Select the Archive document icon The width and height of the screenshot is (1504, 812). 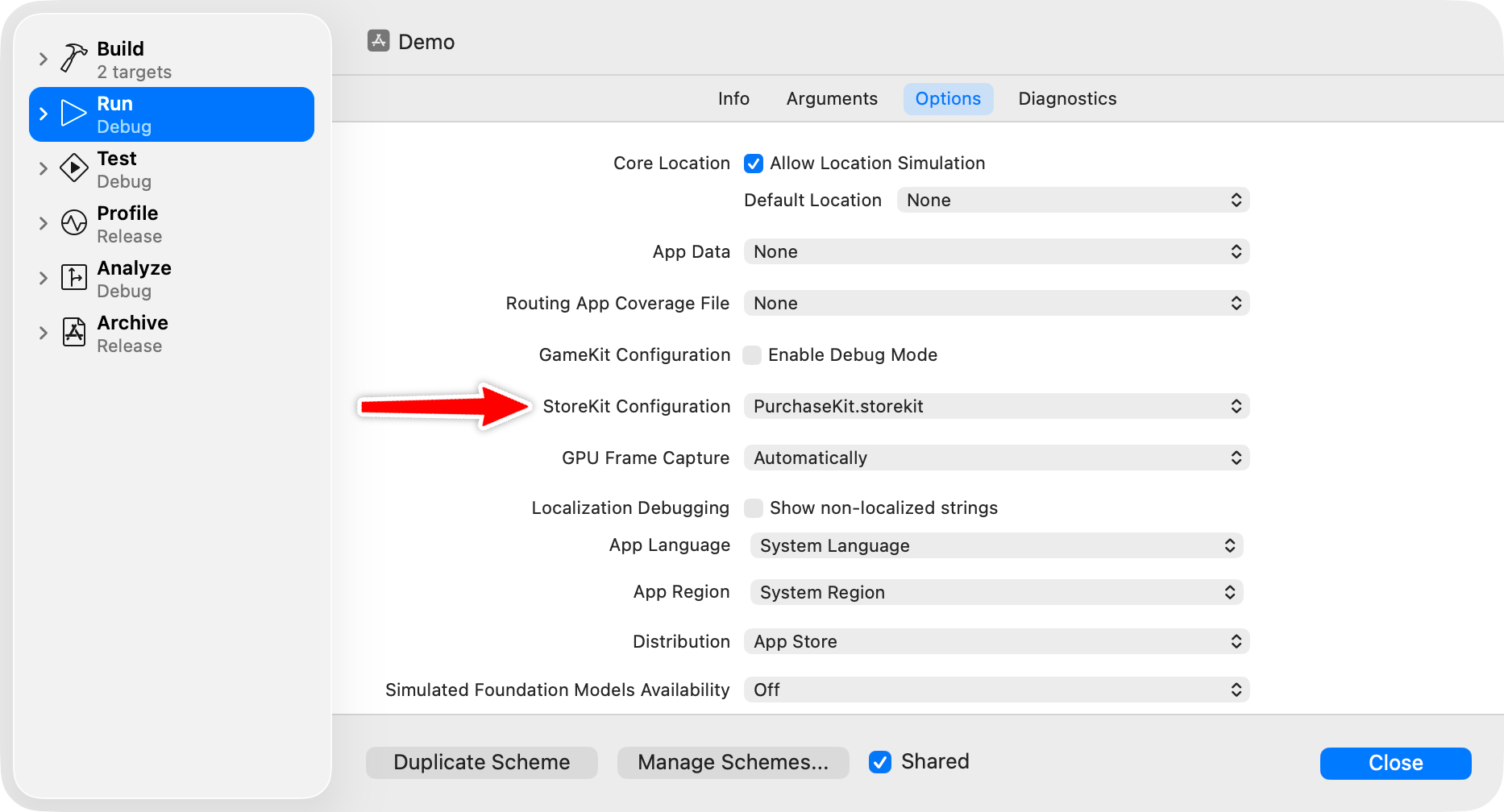tap(74, 332)
